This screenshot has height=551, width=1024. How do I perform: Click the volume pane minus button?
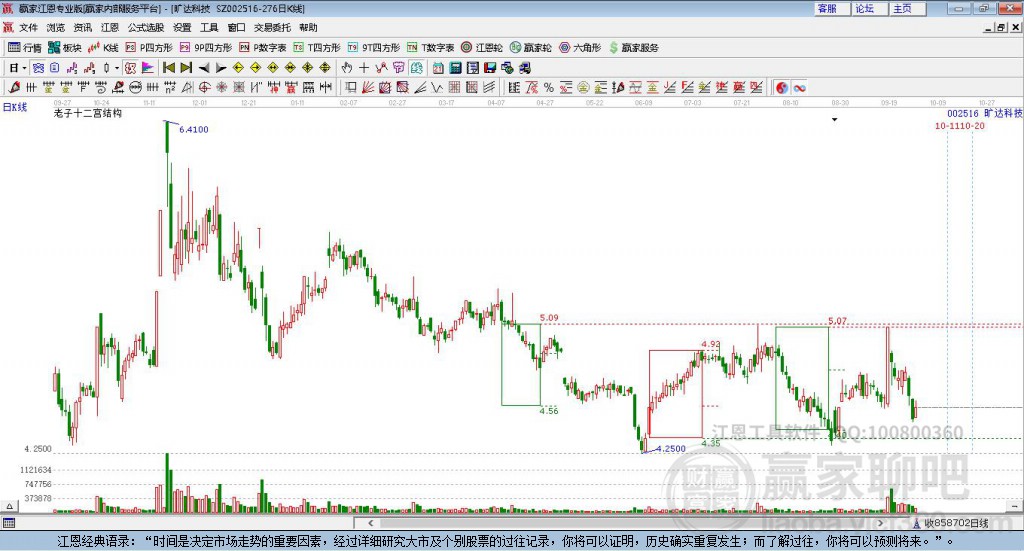pyautogui.click(x=1015, y=506)
